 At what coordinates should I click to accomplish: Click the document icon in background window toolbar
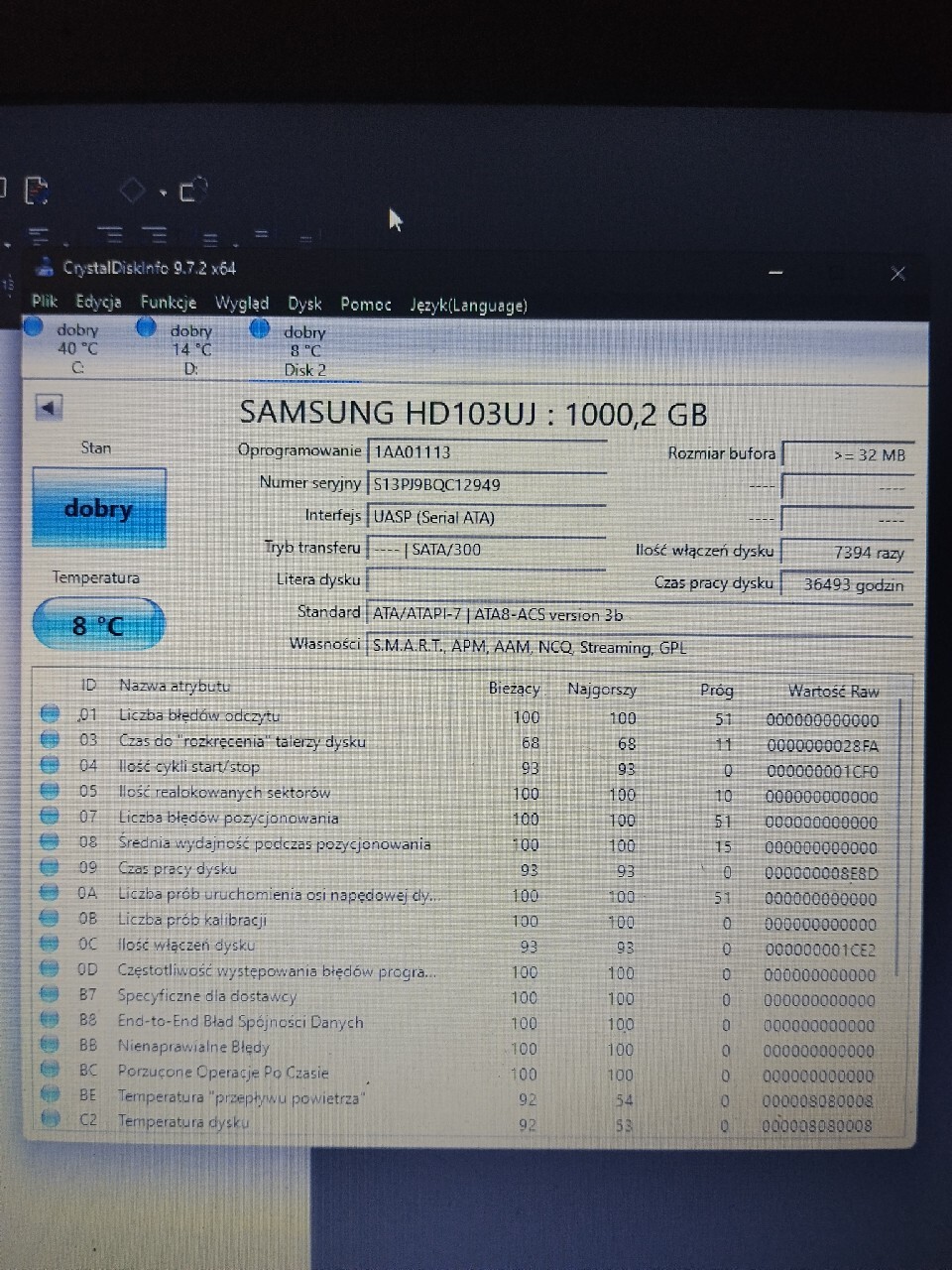pyautogui.click(x=36, y=190)
